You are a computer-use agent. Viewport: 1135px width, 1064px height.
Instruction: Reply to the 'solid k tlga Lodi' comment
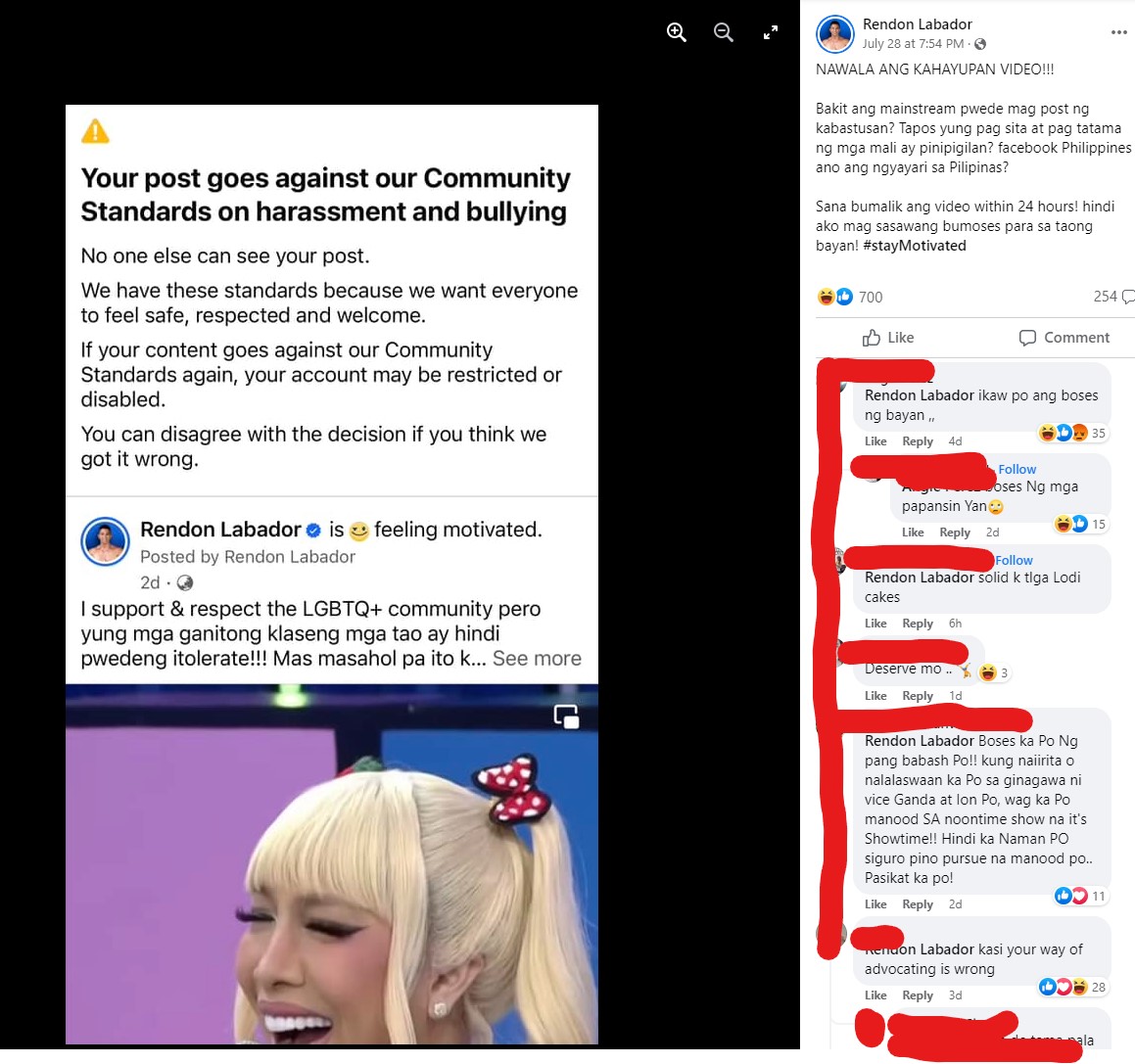pyautogui.click(x=918, y=624)
